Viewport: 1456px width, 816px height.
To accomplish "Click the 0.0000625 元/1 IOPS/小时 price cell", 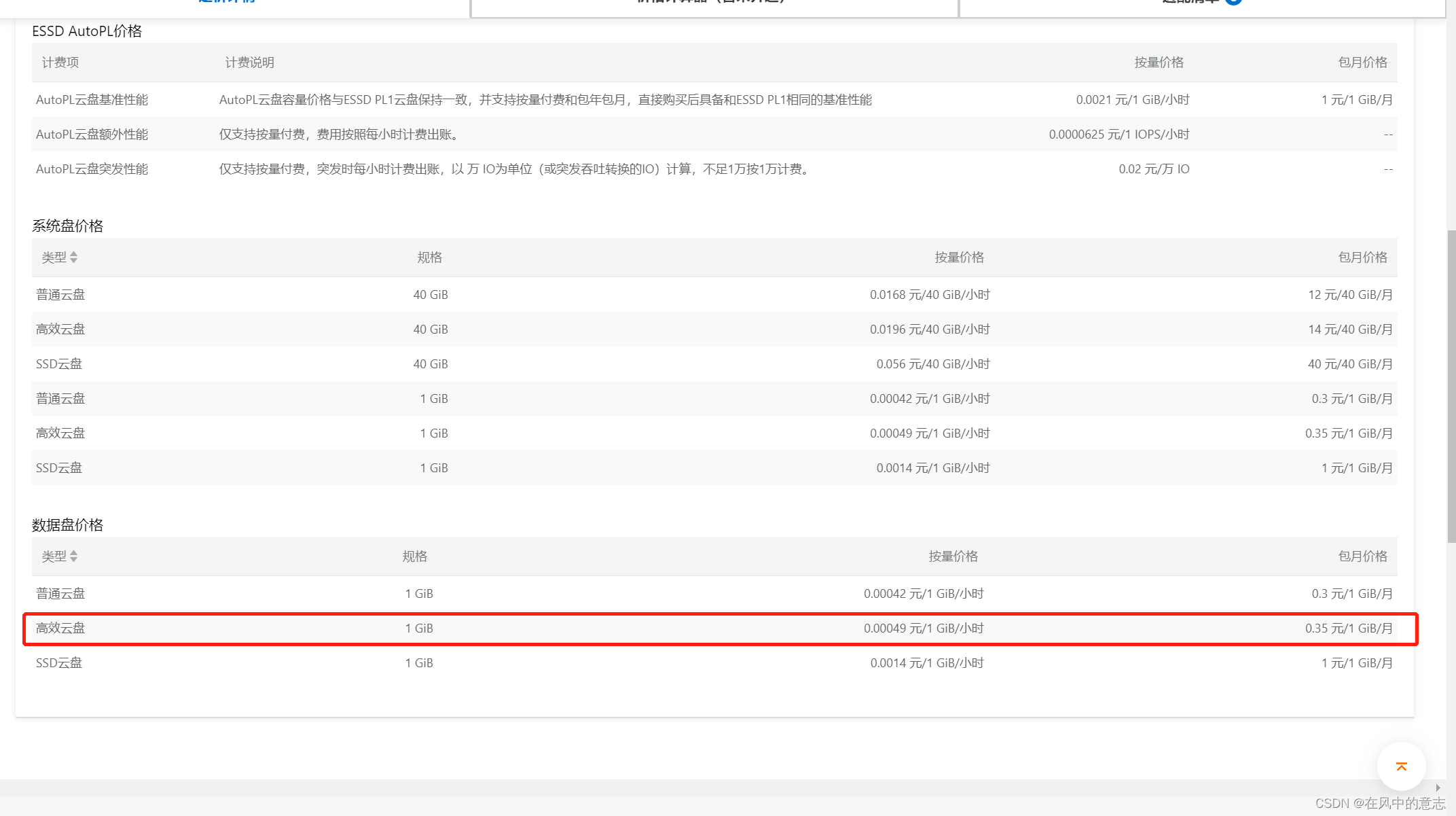I will [x=1119, y=135].
